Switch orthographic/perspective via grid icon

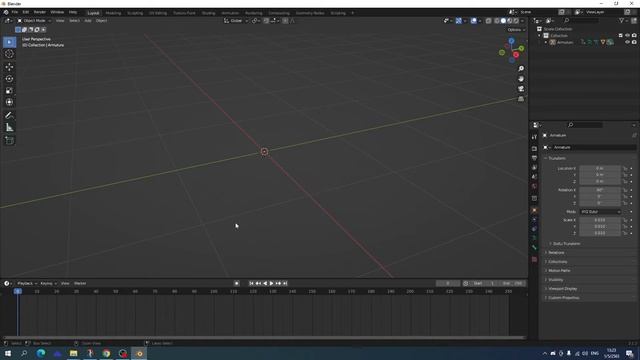(x=521, y=99)
